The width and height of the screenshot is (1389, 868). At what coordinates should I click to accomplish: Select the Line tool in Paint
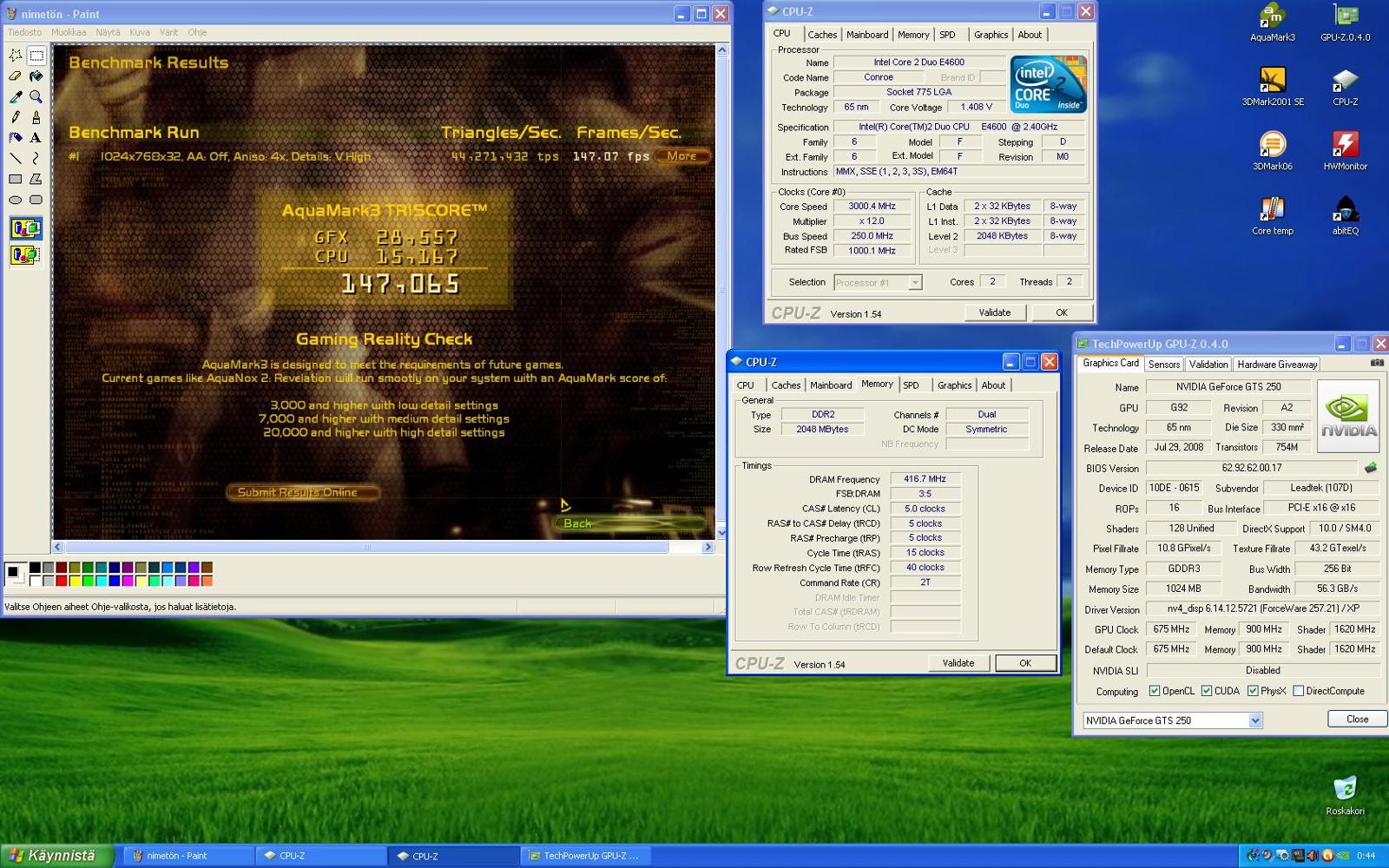16,158
